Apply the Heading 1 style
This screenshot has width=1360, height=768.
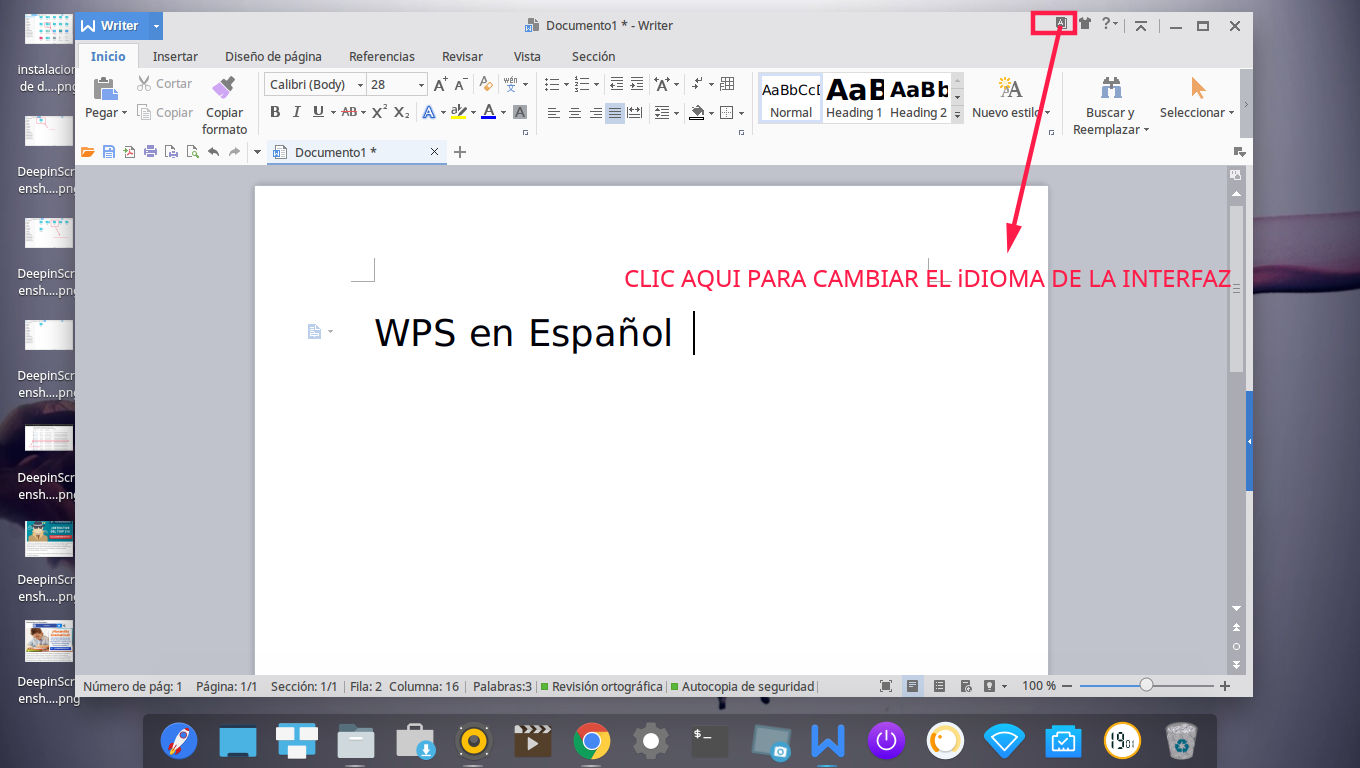854,96
